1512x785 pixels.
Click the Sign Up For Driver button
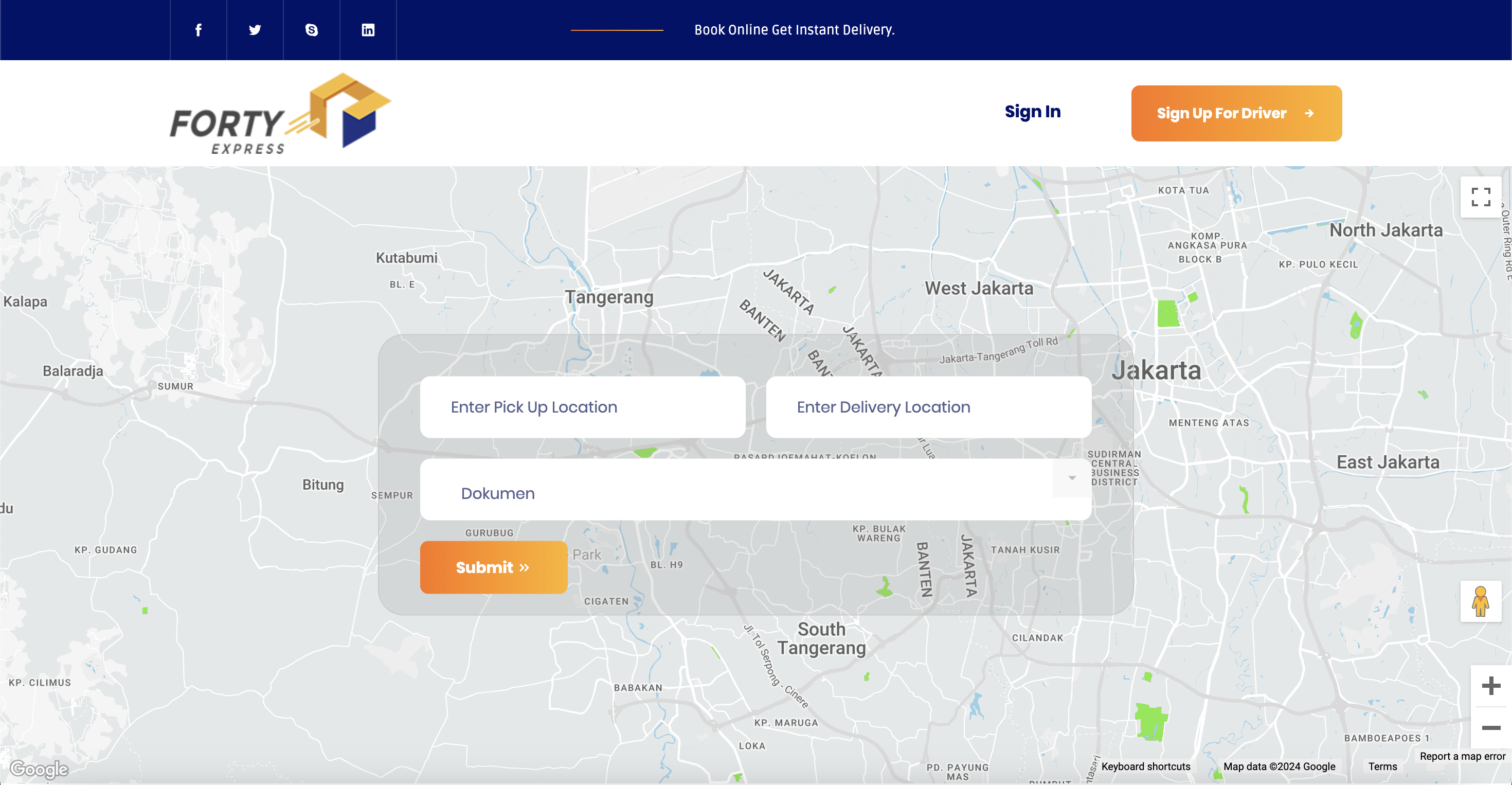point(1236,113)
